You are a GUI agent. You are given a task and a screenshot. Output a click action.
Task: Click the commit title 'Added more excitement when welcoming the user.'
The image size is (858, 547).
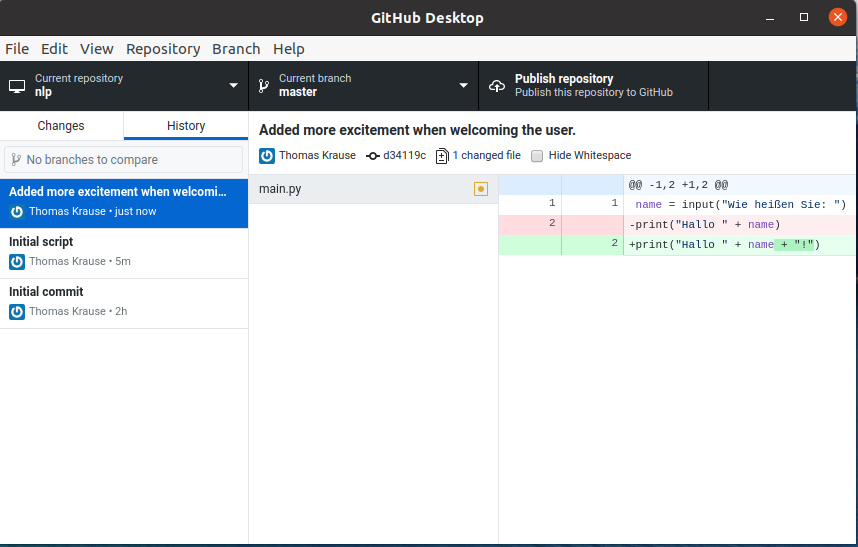[x=417, y=130]
